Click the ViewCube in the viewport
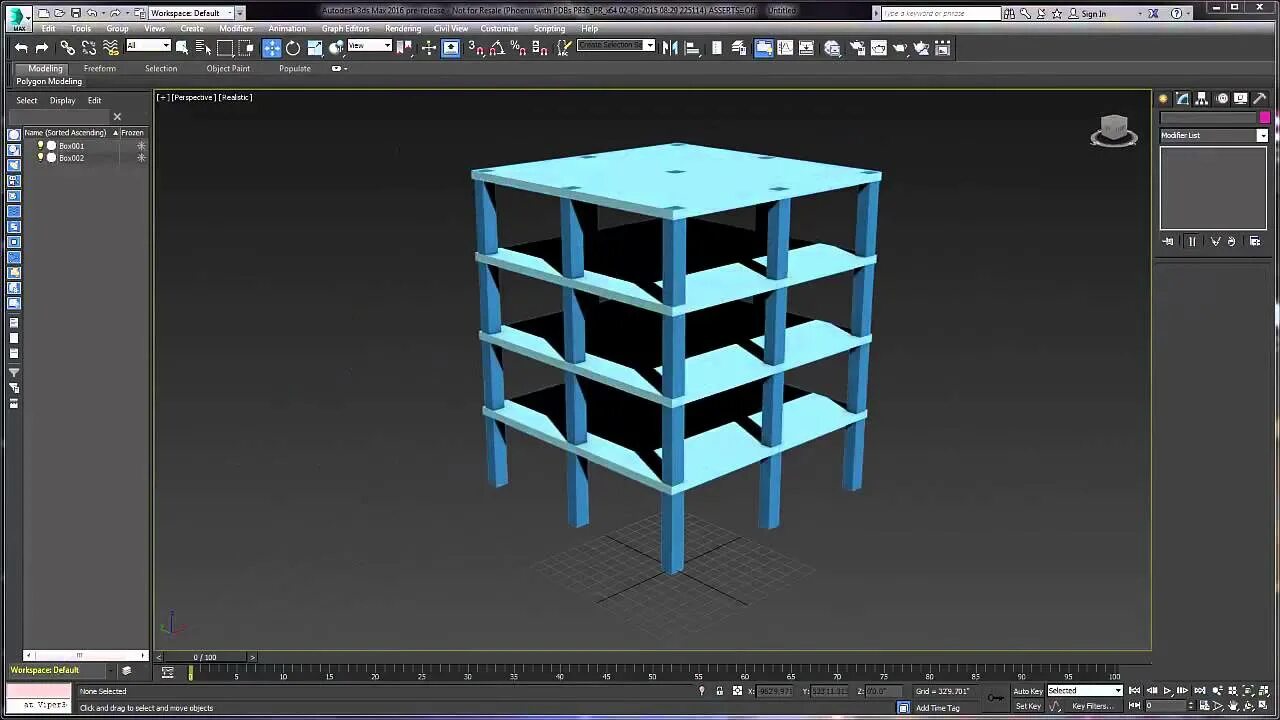The image size is (1280, 720). pyautogui.click(x=1114, y=131)
